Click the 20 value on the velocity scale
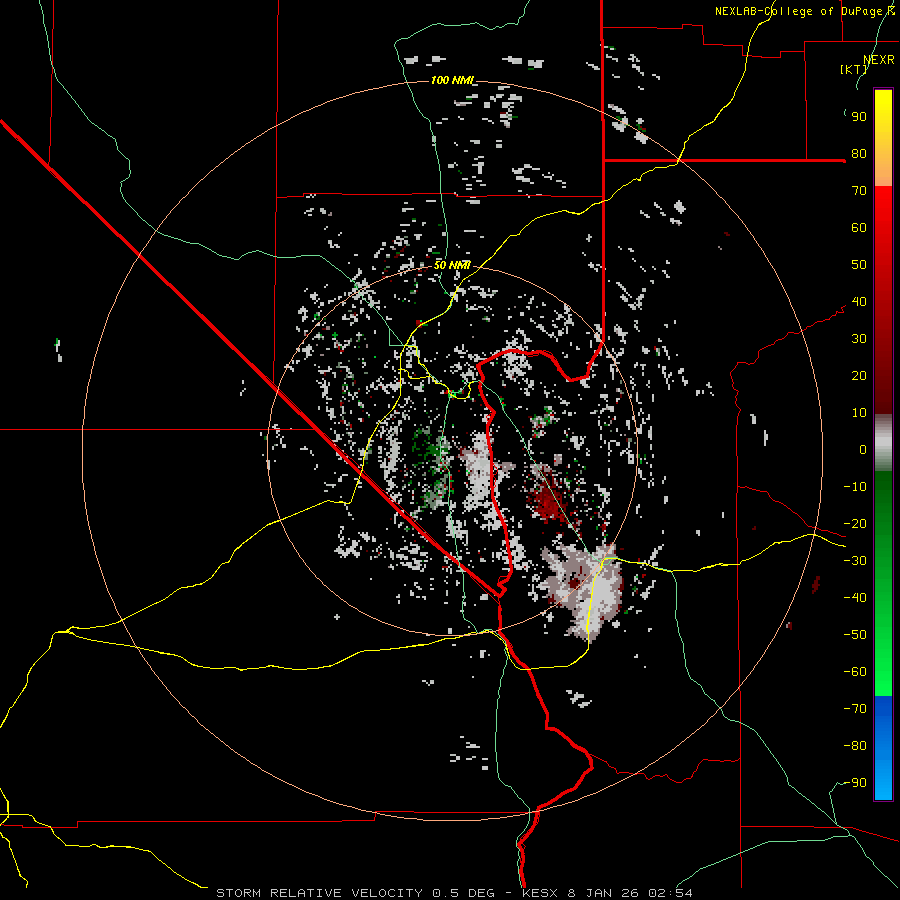Viewport: 900px width, 900px height. pyautogui.click(x=859, y=376)
